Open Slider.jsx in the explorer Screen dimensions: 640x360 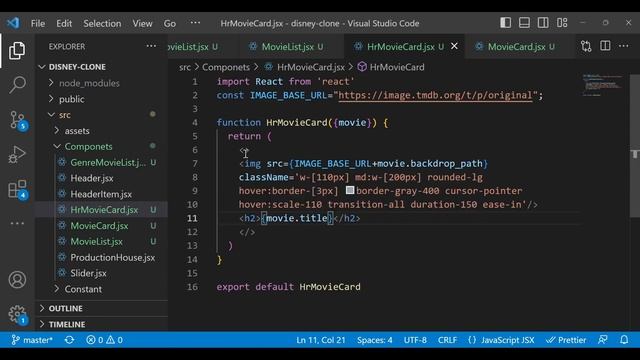tap(101, 273)
